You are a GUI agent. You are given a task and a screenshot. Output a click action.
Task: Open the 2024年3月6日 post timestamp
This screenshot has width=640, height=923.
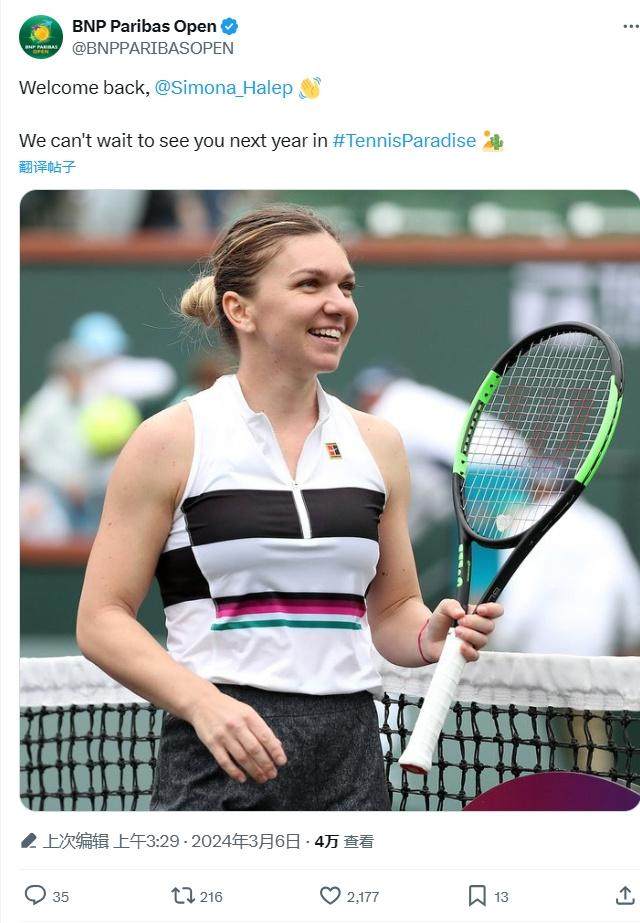246,841
